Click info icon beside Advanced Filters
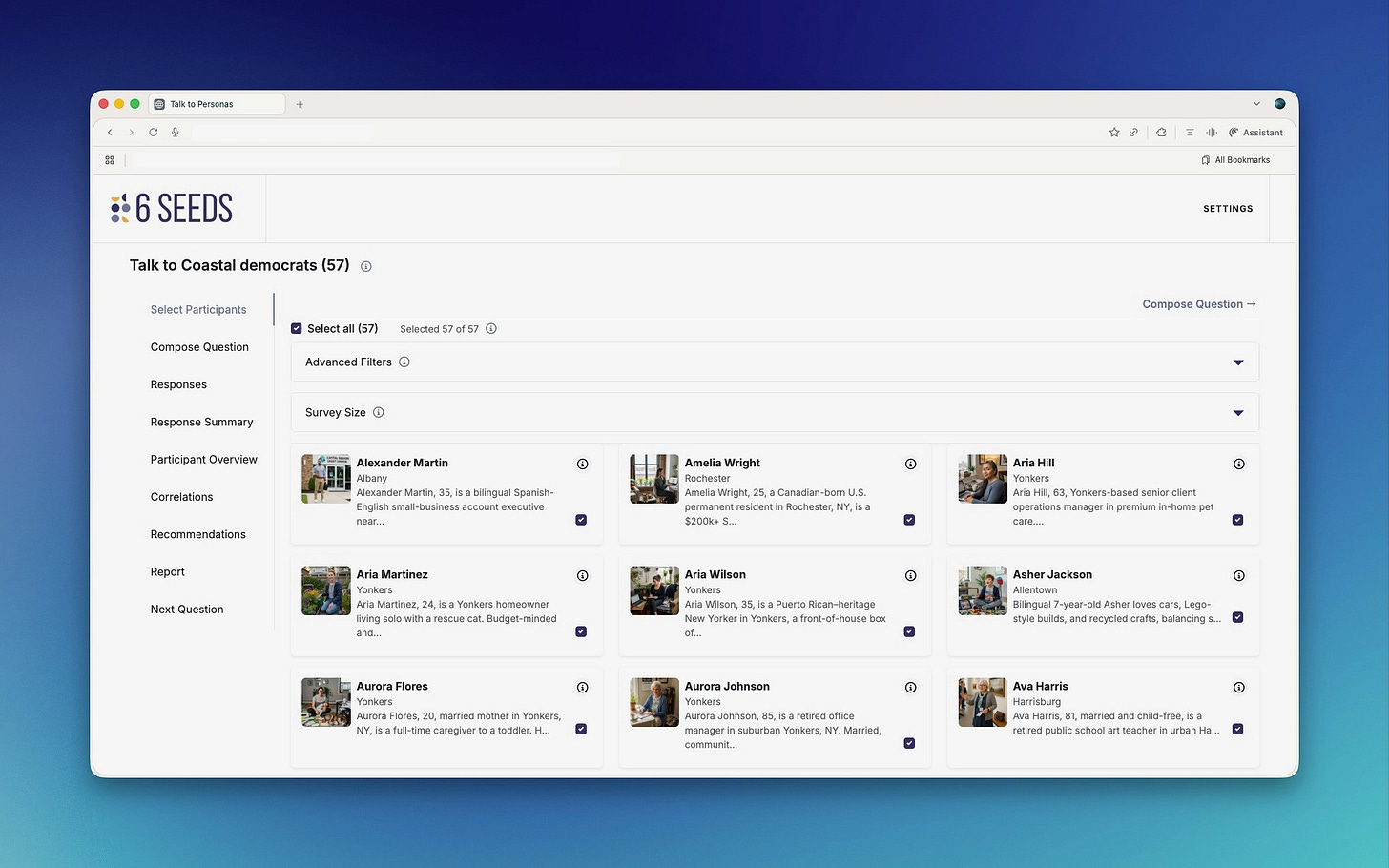The width and height of the screenshot is (1389, 868). pyautogui.click(x=404, y=362)
